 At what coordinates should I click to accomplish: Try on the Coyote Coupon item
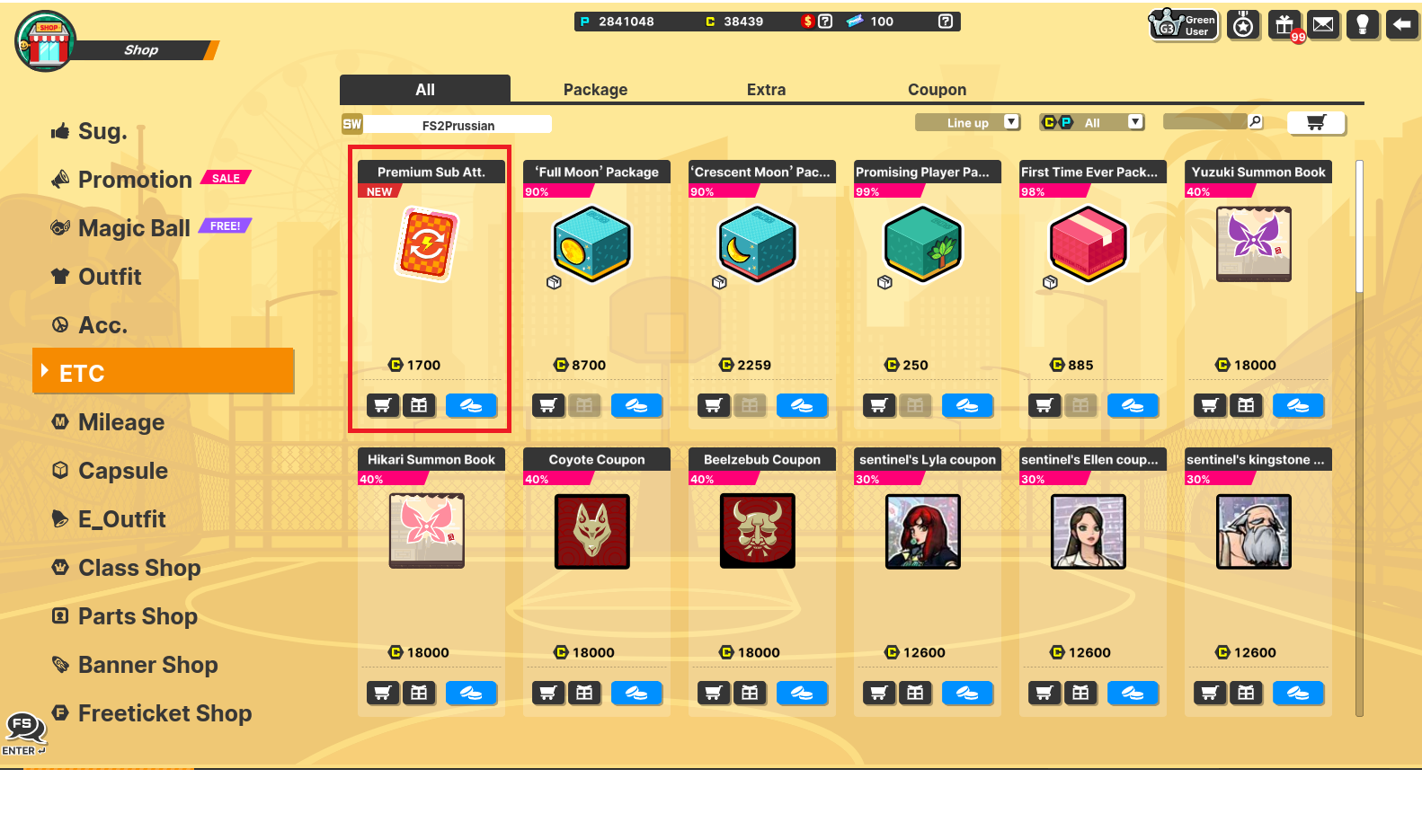636,693
